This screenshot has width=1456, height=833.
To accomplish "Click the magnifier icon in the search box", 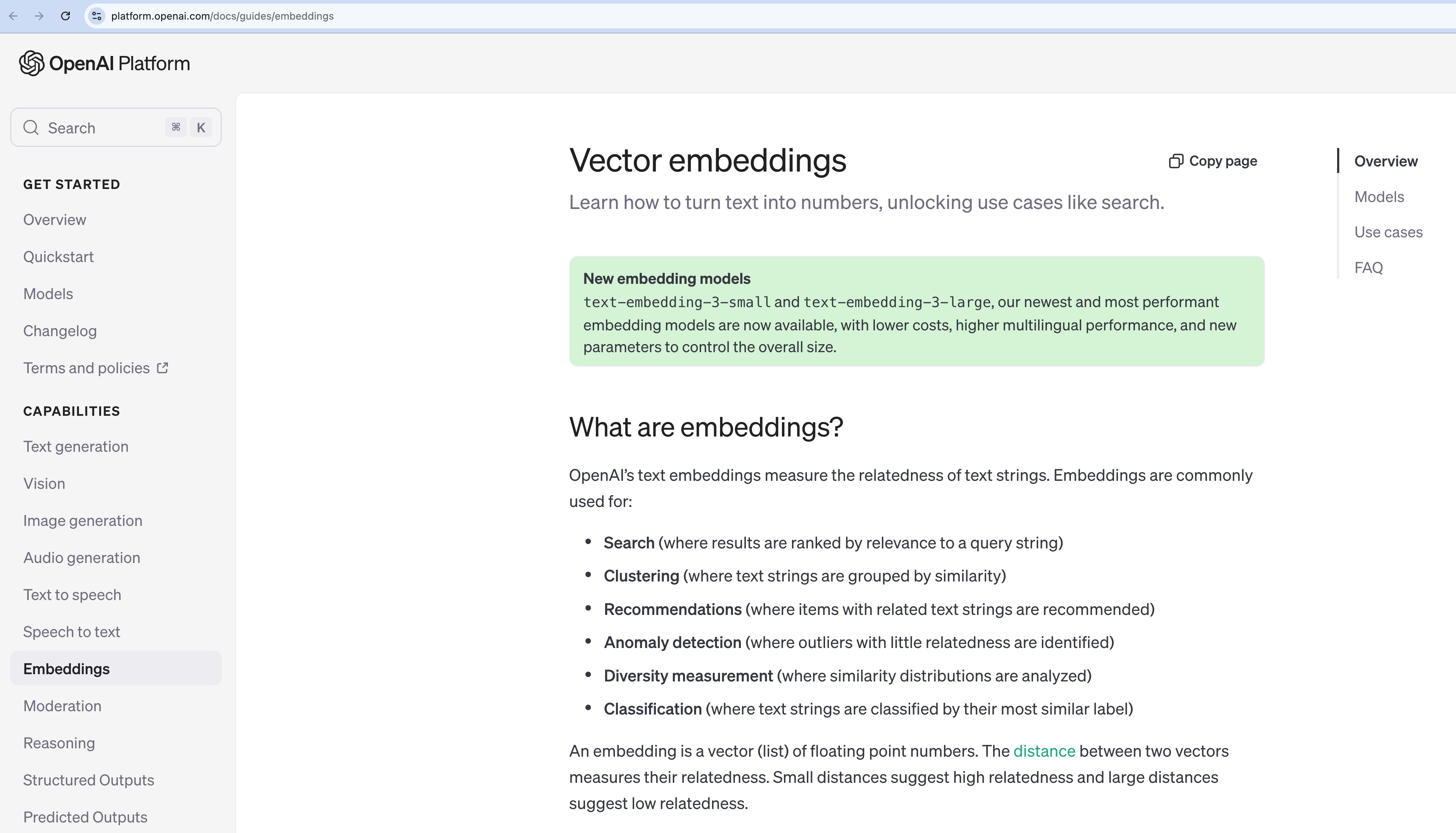I will coord(31,128).
